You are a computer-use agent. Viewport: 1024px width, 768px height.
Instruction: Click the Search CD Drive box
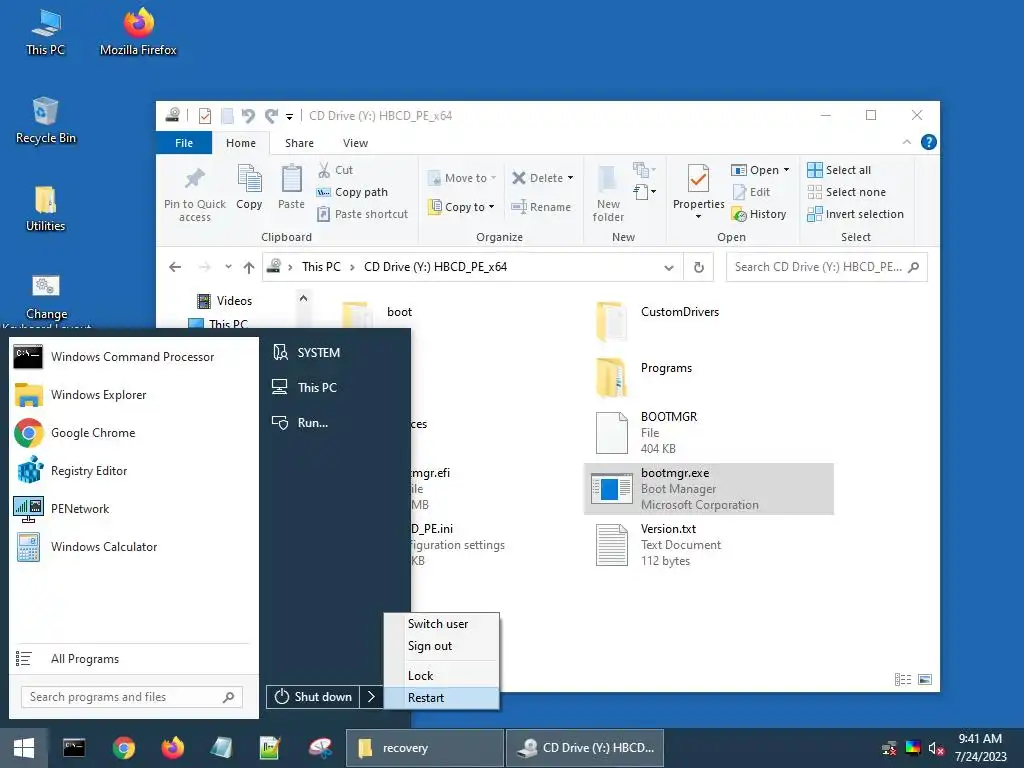827,267
